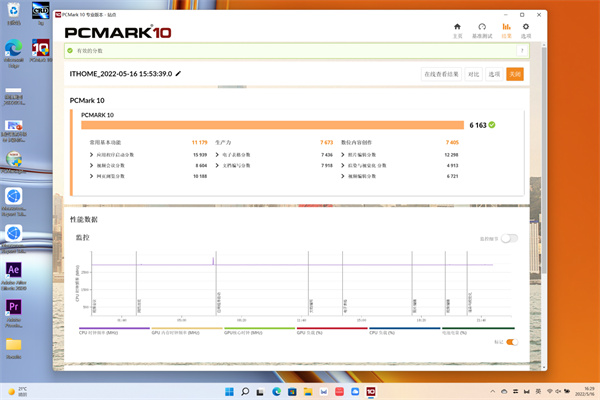Open PCMark 10 desktop shortcut

click(x=41, y=51)
